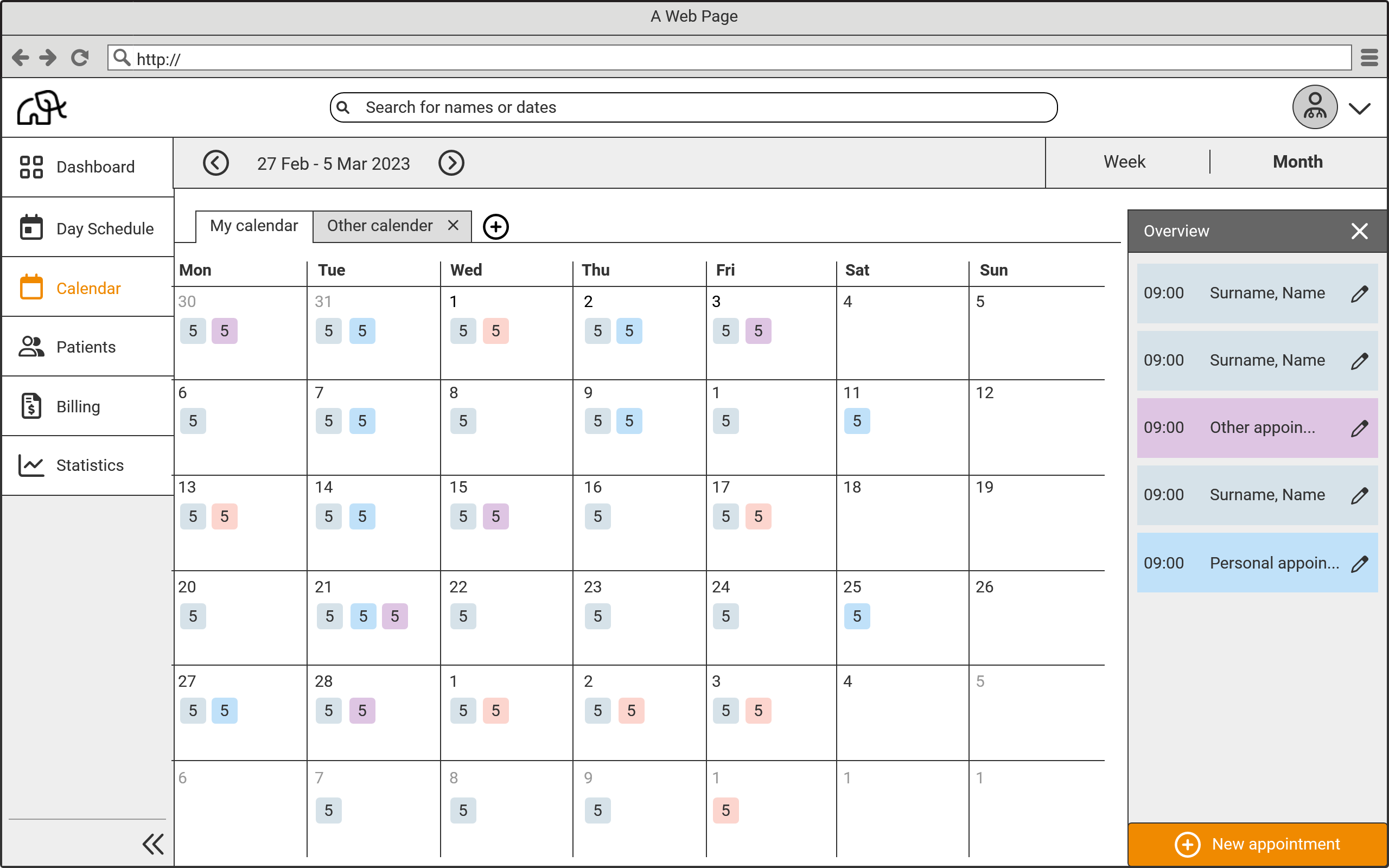The height and width of the screenshot is (868, 1389).
Task: Add a new calendar with the plus icon
Action: [496, 226]
